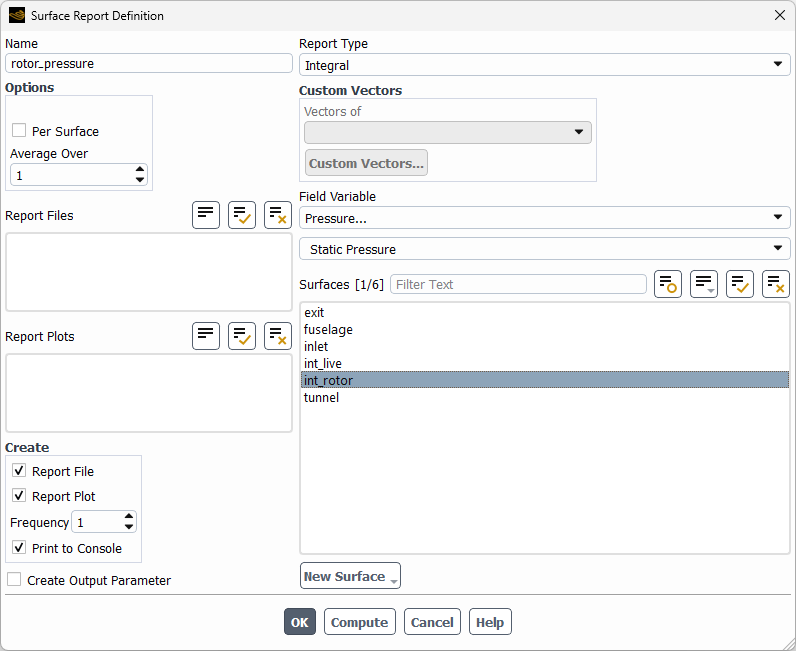Deselect all Report Plots icon
The image size is (796, 651).
click(278, 336)
